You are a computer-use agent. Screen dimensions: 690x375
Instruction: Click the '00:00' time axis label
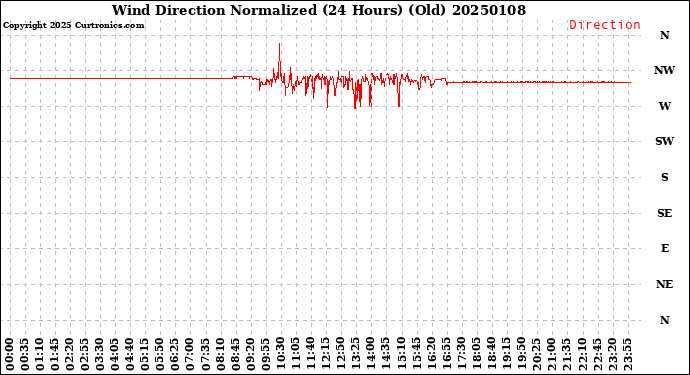click(x=10, y=355)
